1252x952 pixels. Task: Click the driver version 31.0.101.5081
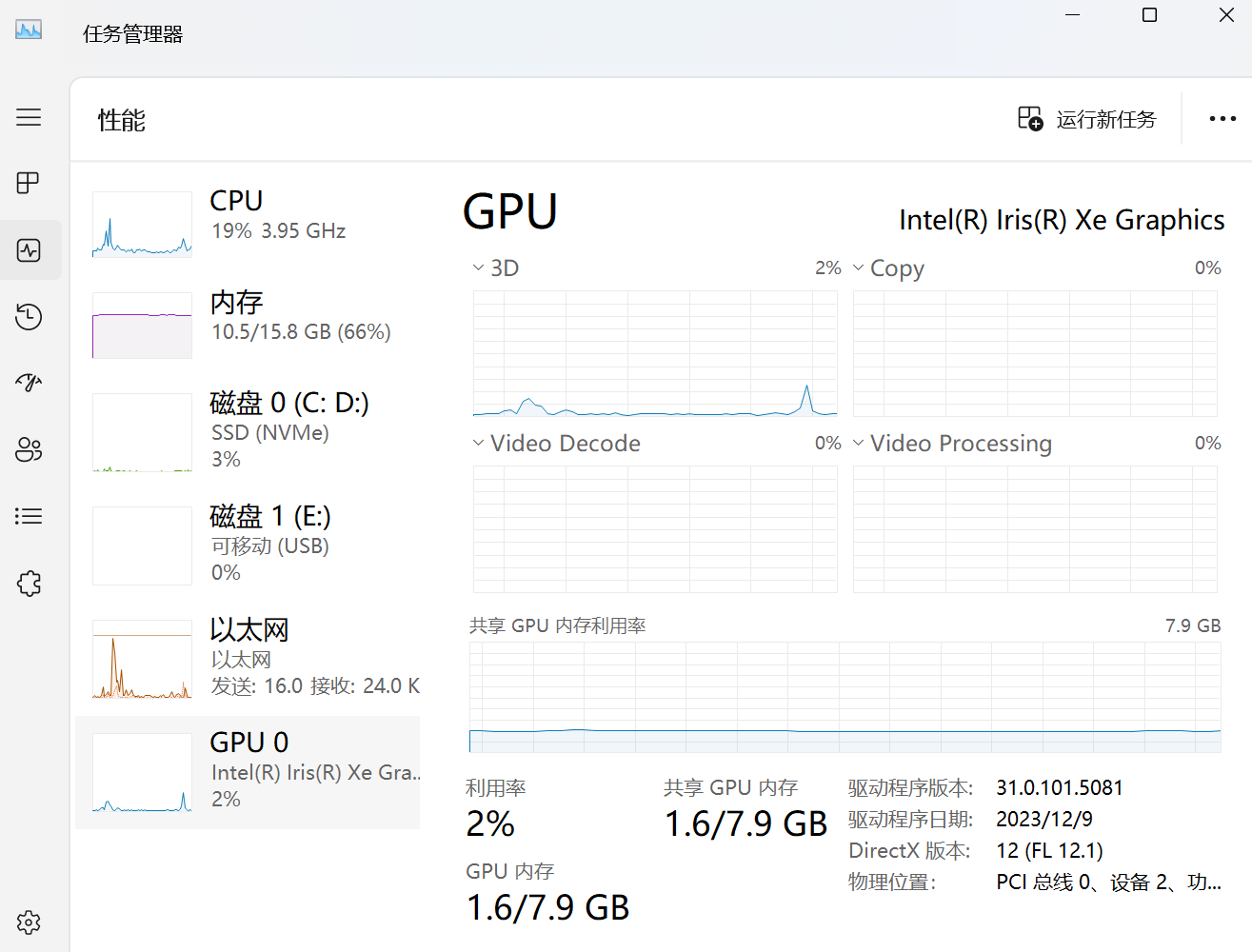[x=1060, y=788]
